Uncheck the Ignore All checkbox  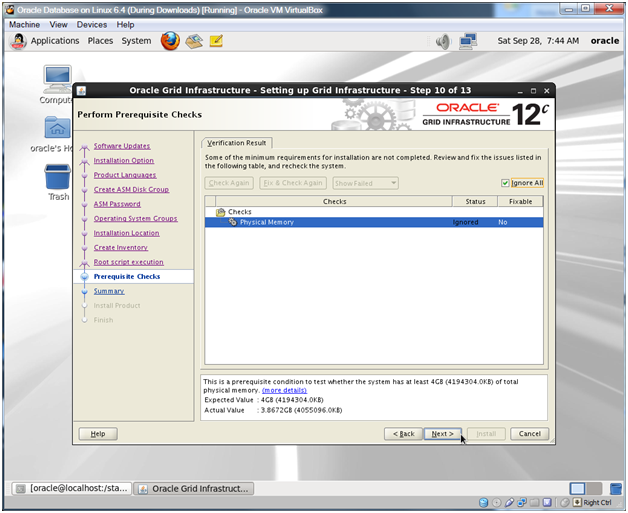click(507, 183)
